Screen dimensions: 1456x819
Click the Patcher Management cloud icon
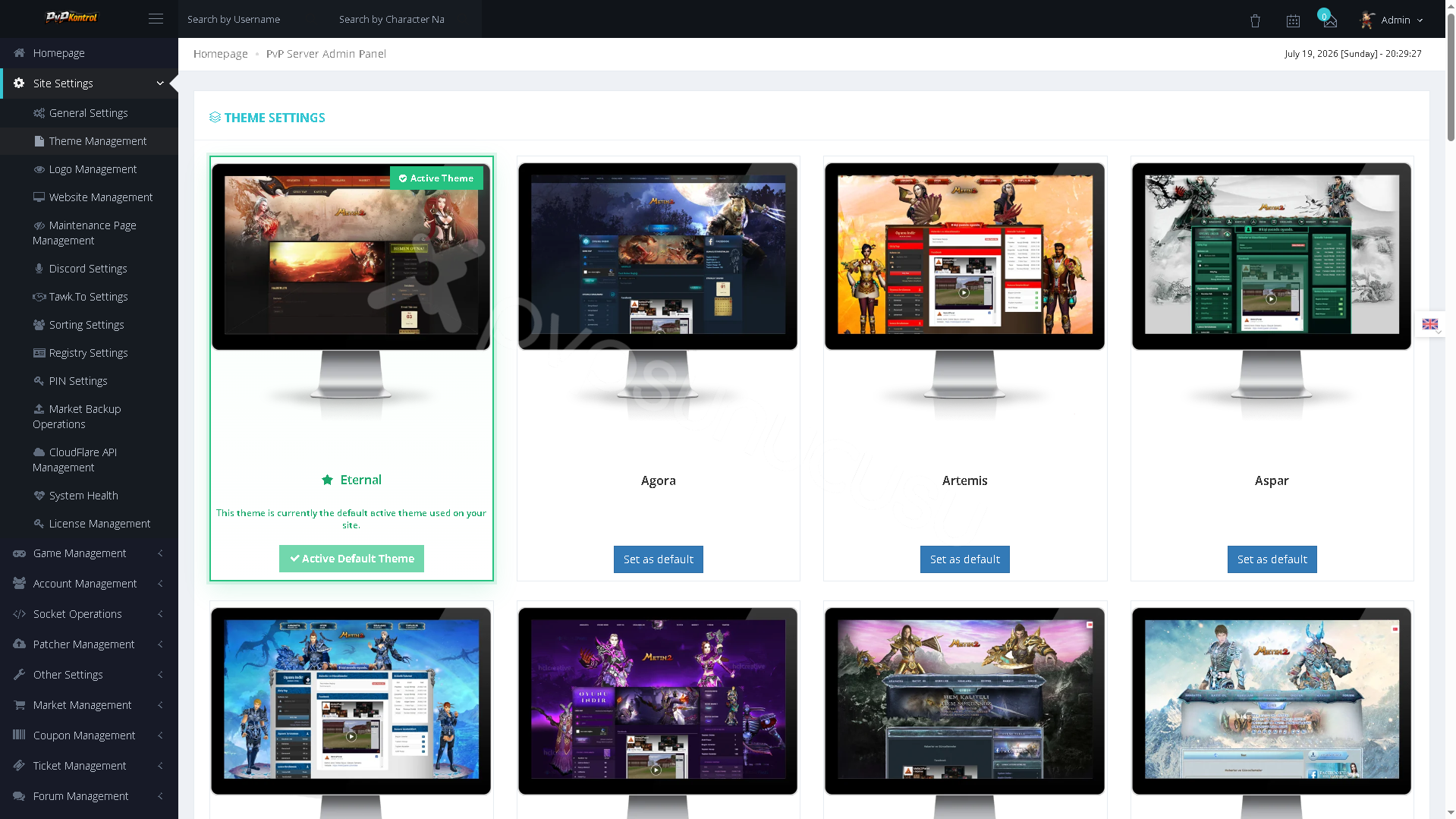pyautogui.click(x=19, y=644)
